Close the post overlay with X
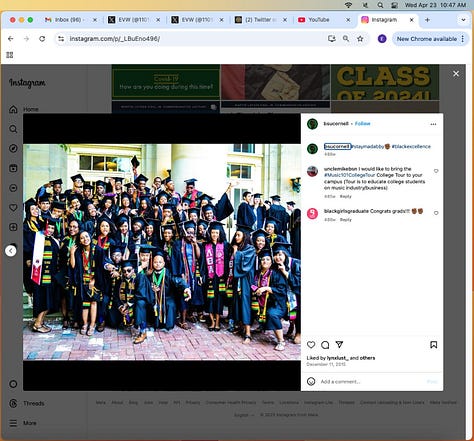Image resolution: width=474 pixels, height=441 pixels. (x=456, y=74)
